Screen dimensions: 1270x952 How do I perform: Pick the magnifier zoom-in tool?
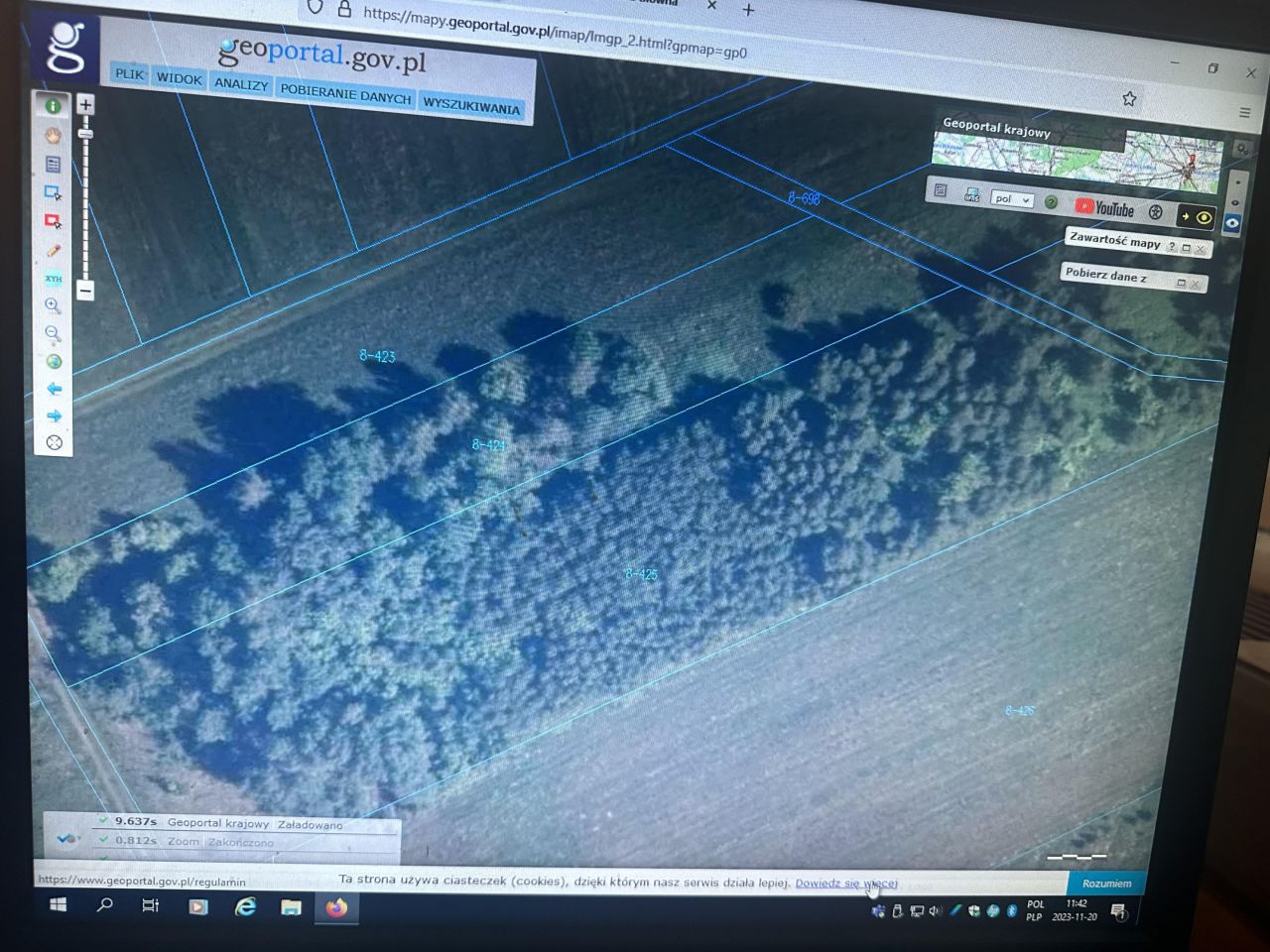pyautogui.click(x=53, y=306)
